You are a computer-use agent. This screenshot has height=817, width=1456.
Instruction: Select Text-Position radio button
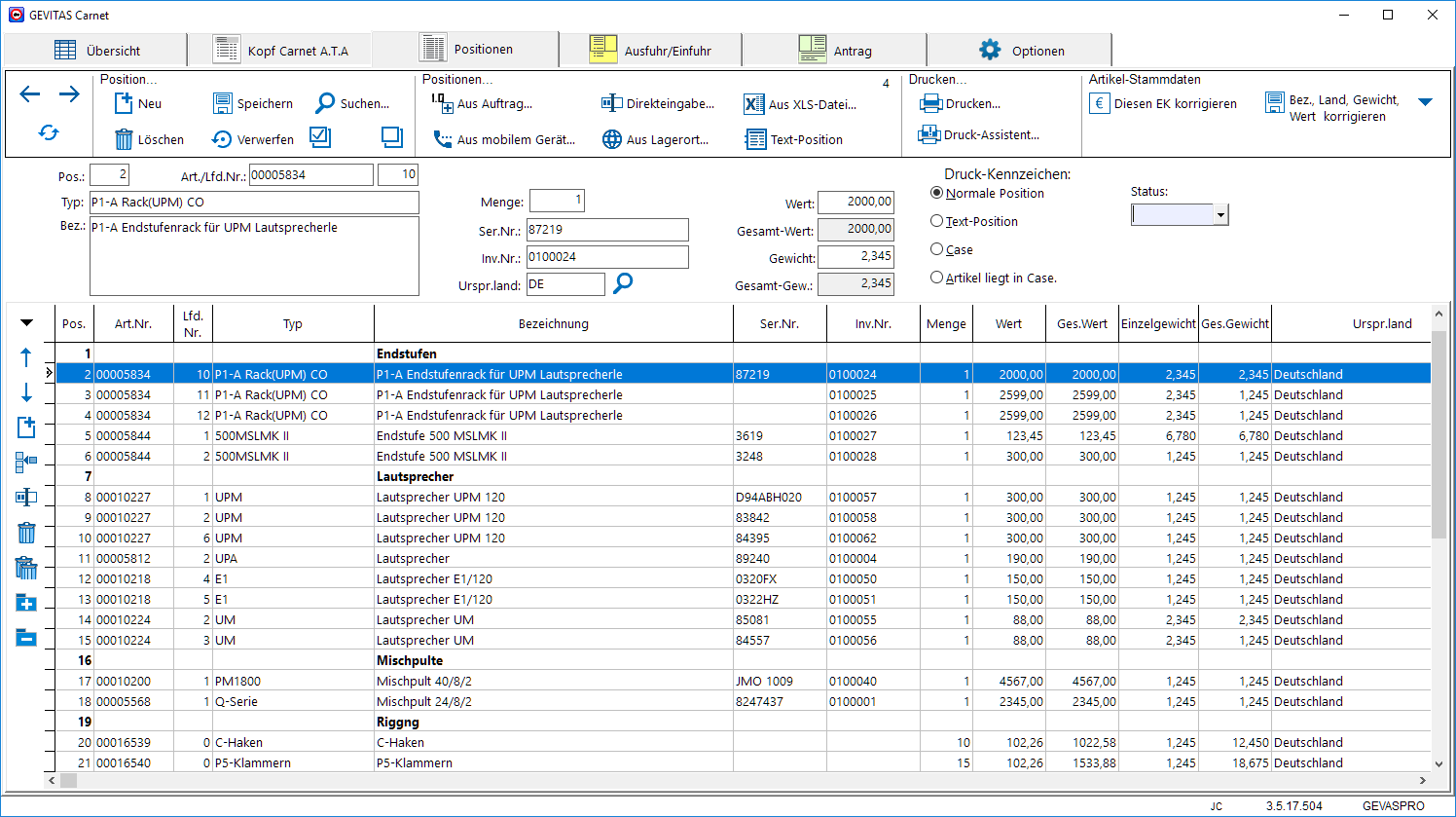coord(936,221)
